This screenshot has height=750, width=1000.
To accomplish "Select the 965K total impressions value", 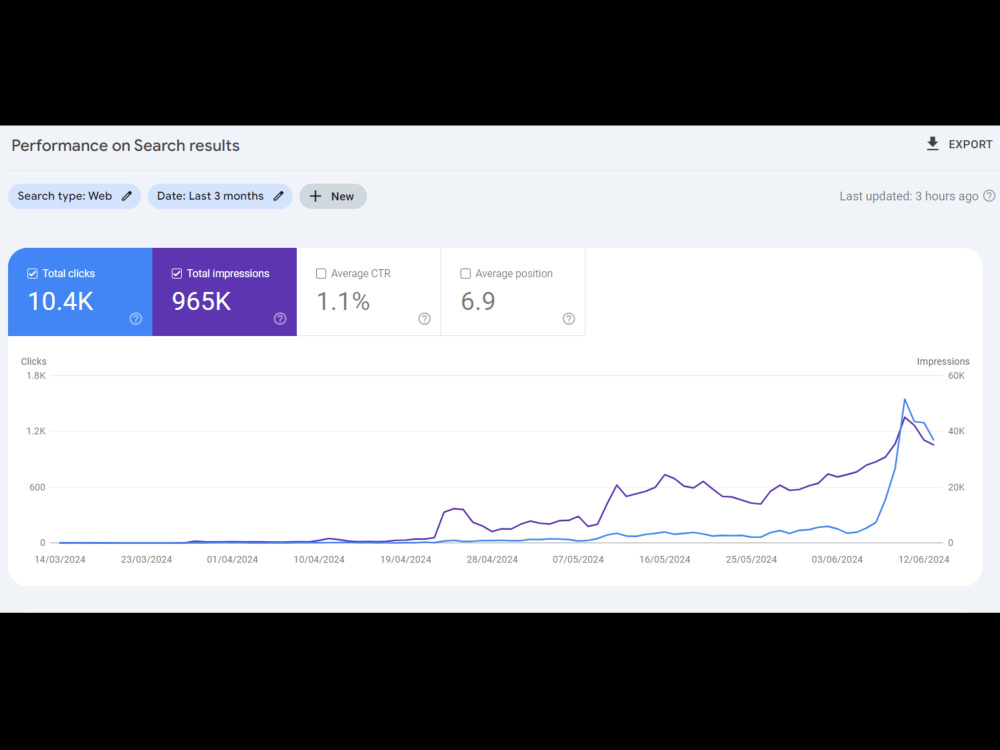I will tap(202, 302).
